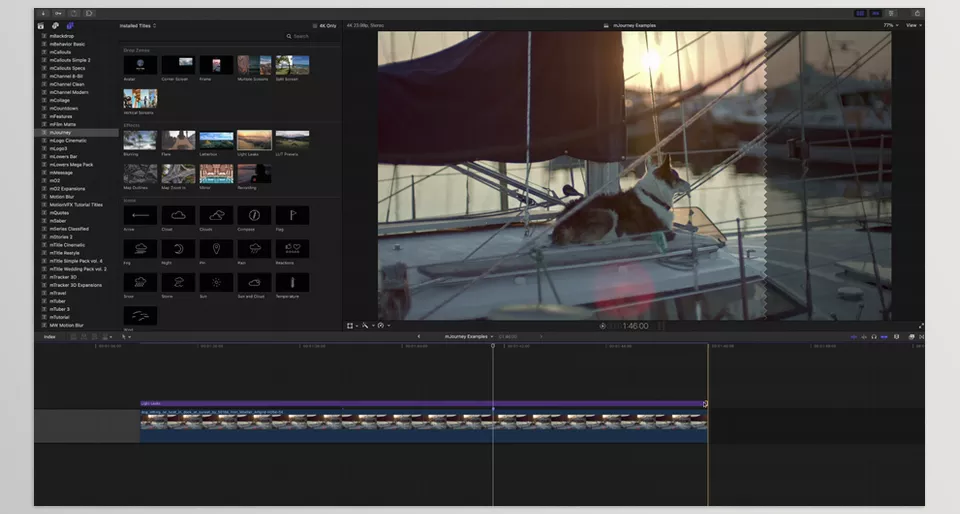
Task: Select the purple Light Leaks title clip in timeline
Action: pyautogui.click(x=422, y=404)
